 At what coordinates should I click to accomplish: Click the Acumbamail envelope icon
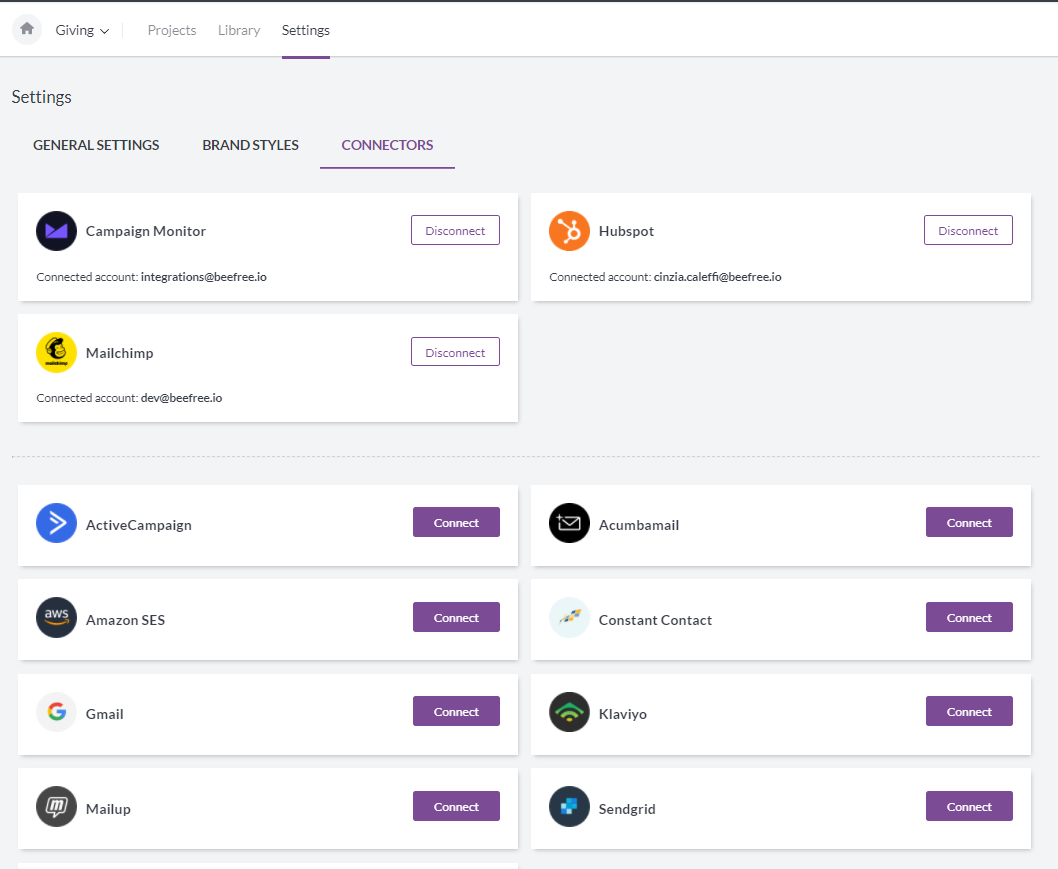(569, 523)
